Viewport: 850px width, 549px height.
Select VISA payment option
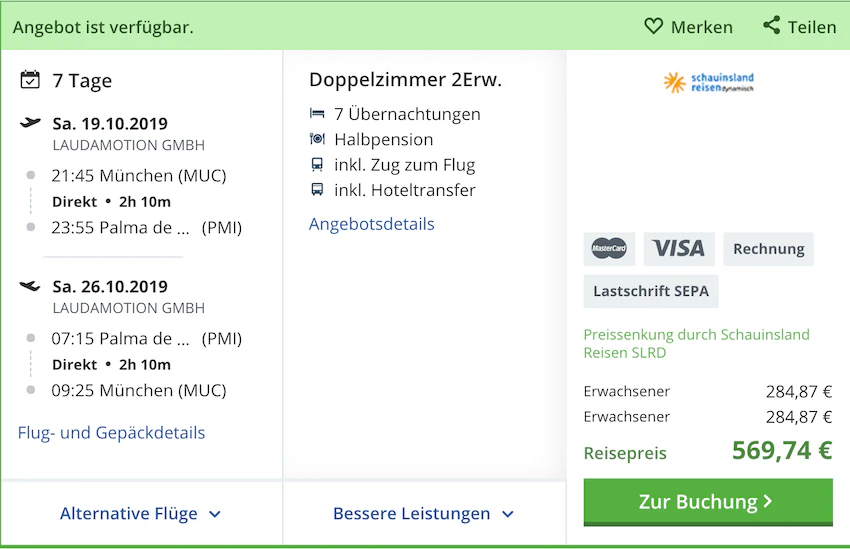click(679, 249)
